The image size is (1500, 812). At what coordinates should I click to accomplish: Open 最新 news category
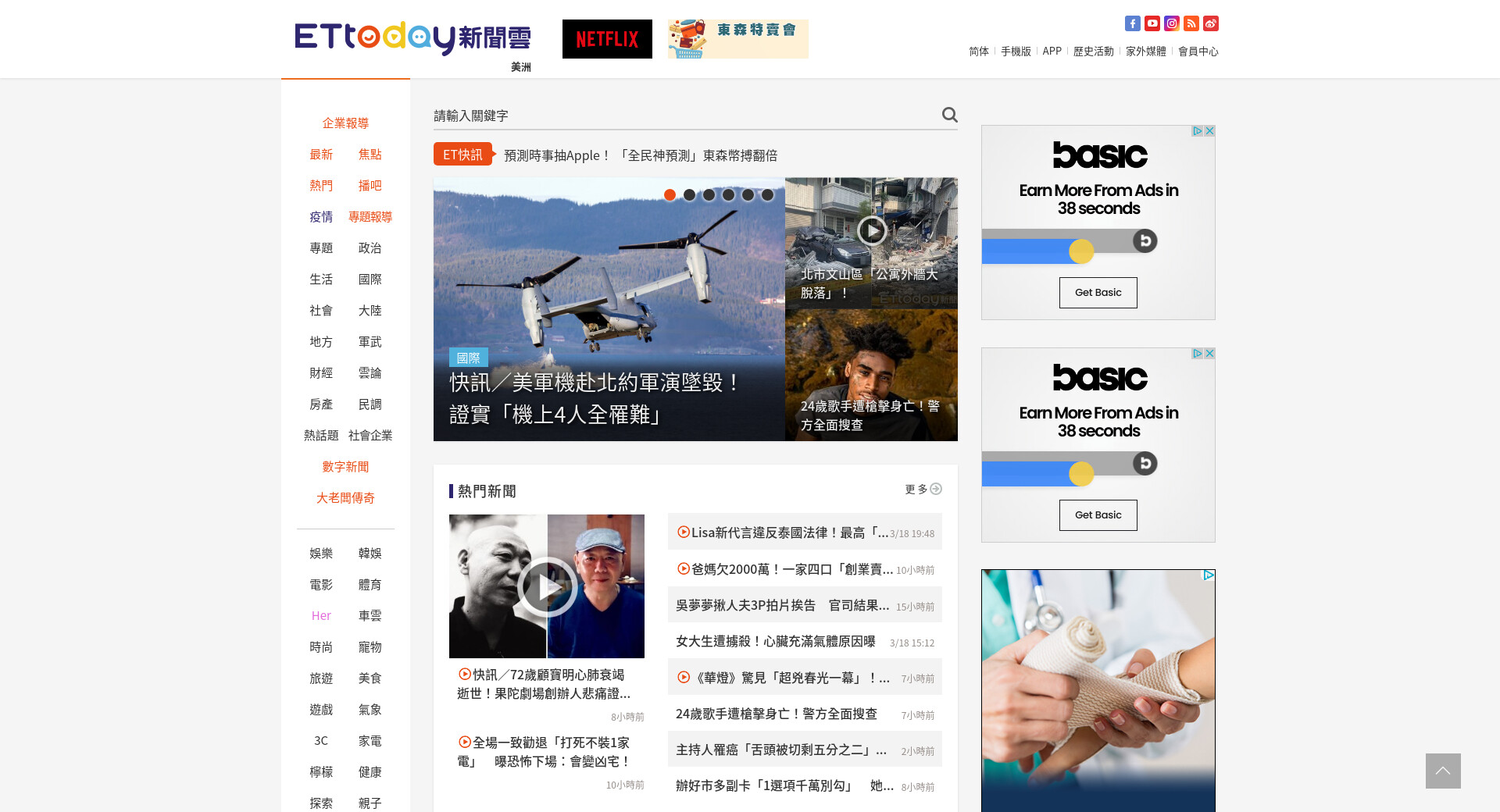point(321,155)
